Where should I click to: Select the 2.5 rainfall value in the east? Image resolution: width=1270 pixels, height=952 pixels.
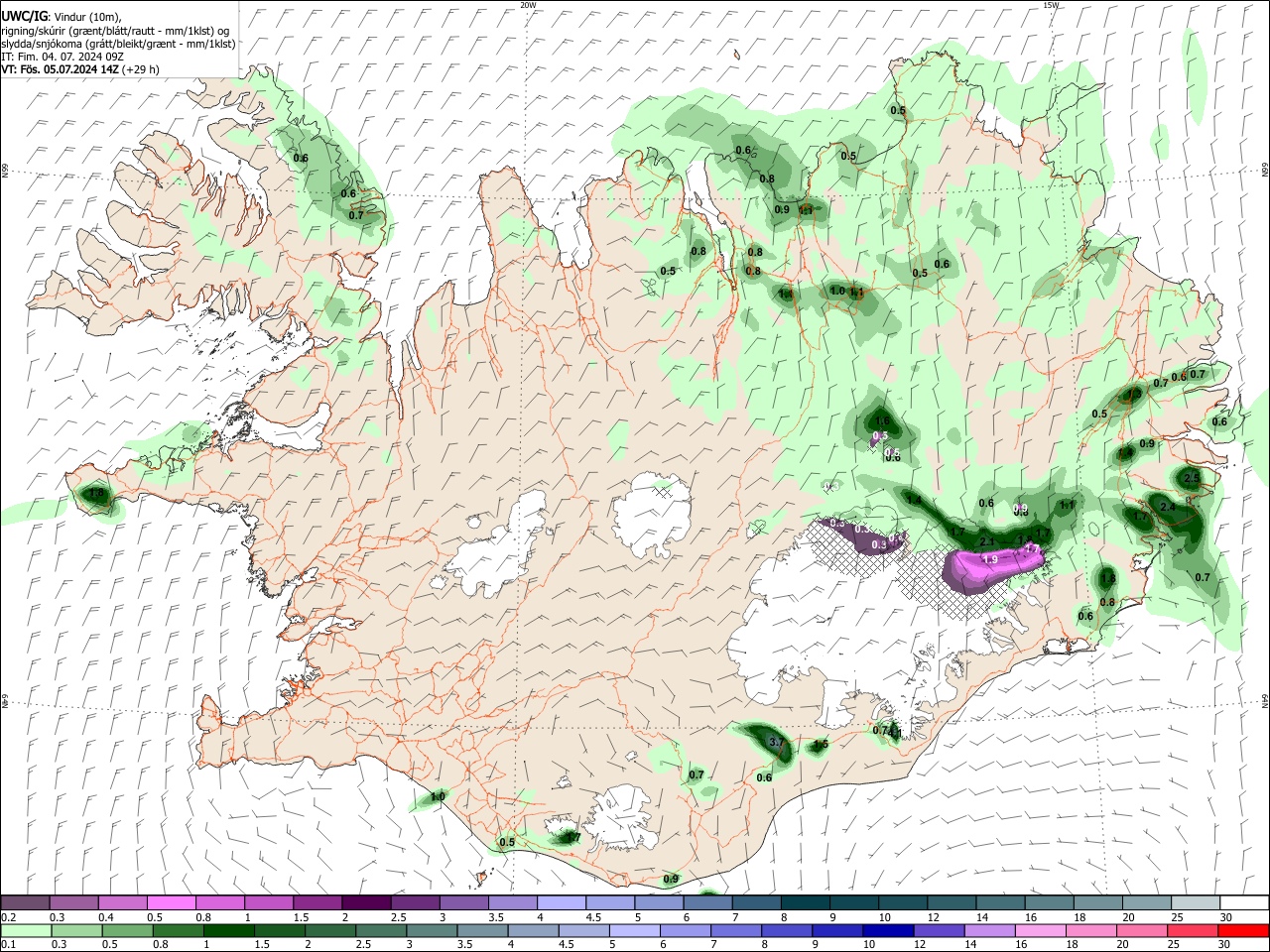pos(1193,477)
